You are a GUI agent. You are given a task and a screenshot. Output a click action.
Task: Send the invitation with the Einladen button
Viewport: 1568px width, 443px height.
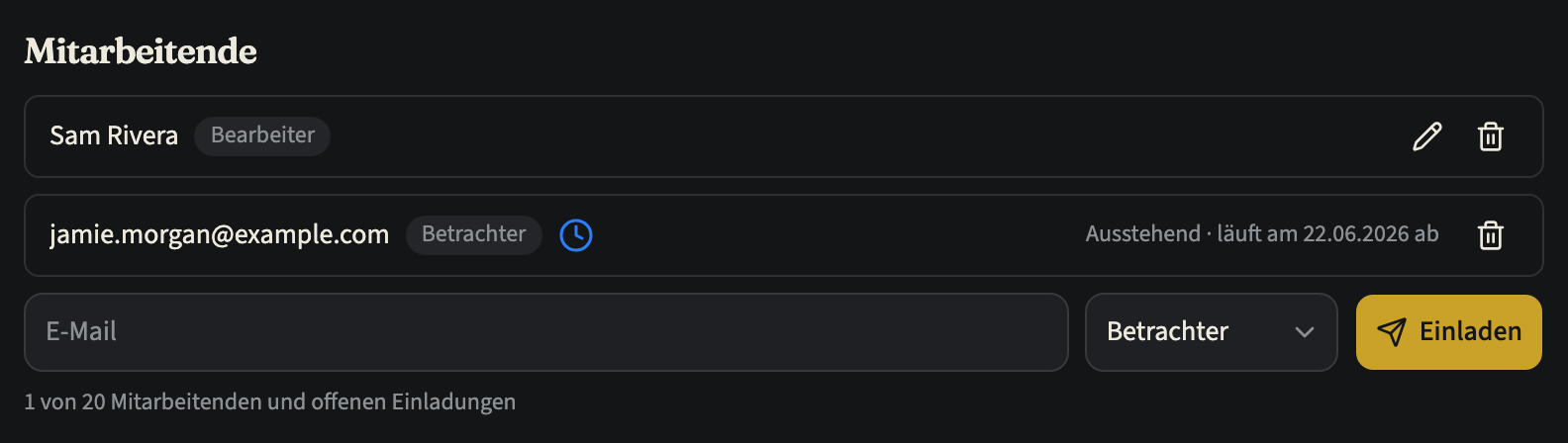click(1449, 332)
